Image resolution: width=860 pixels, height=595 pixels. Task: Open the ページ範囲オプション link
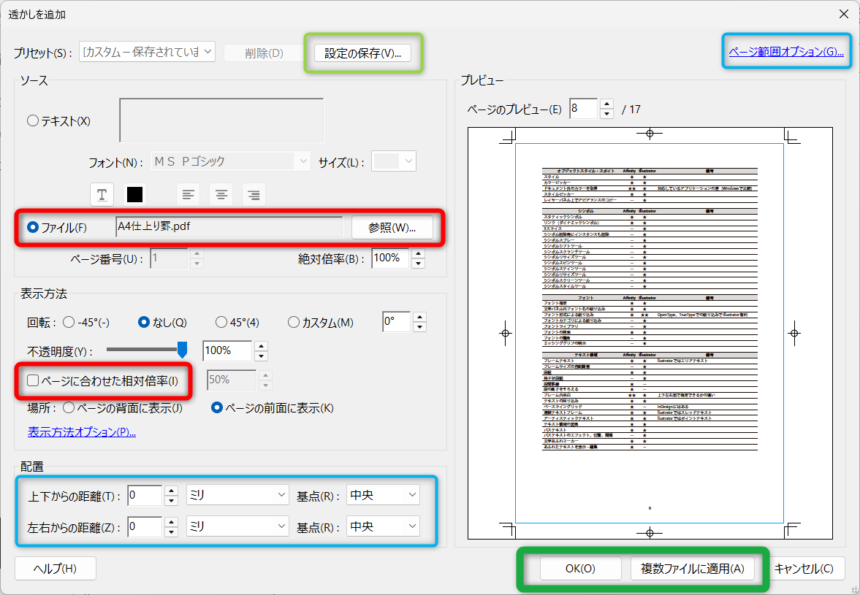pyautogui.click(x=785, y=51)
